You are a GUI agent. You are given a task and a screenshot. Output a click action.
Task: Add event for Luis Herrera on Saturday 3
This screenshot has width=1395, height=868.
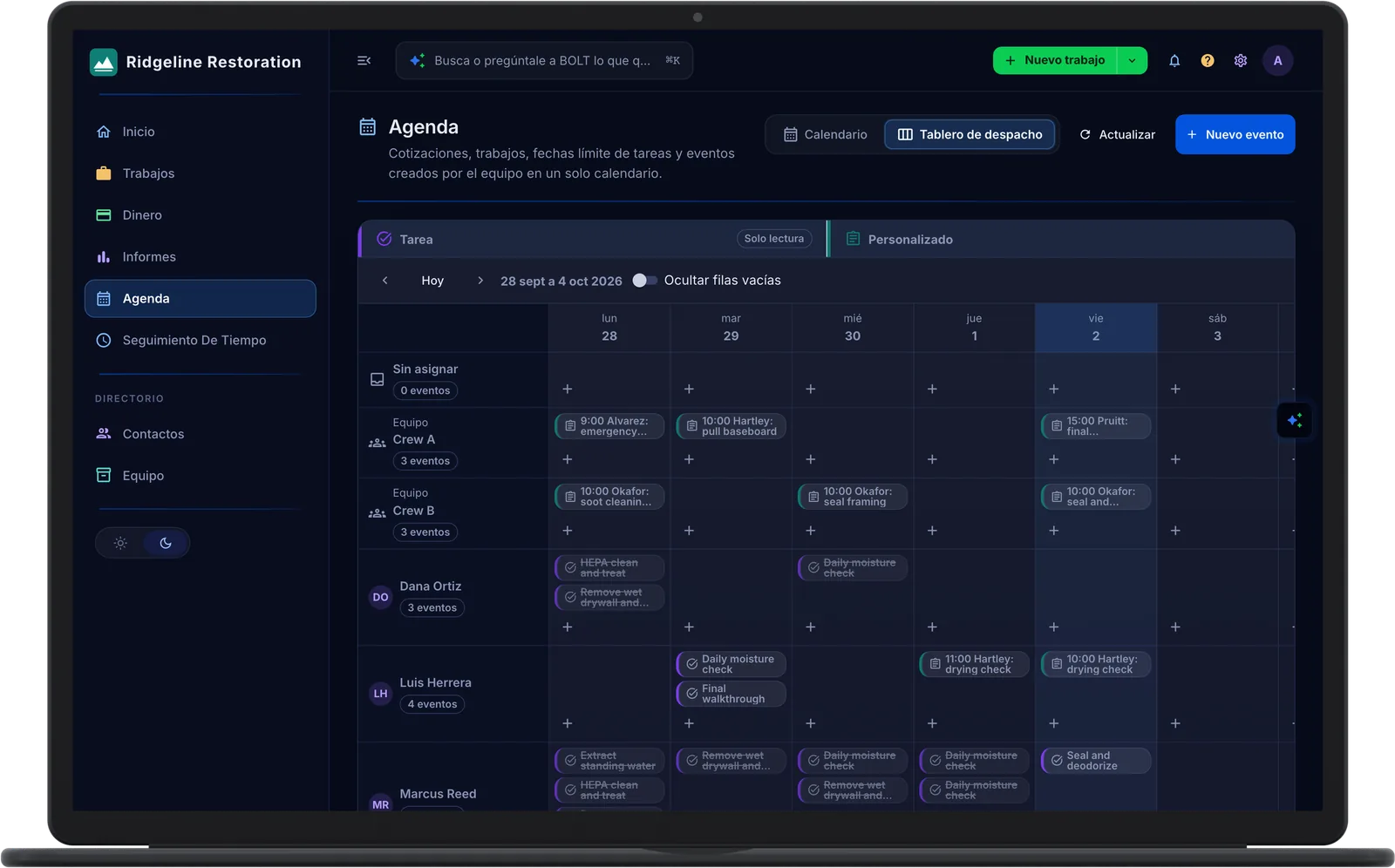point(1175,723)
